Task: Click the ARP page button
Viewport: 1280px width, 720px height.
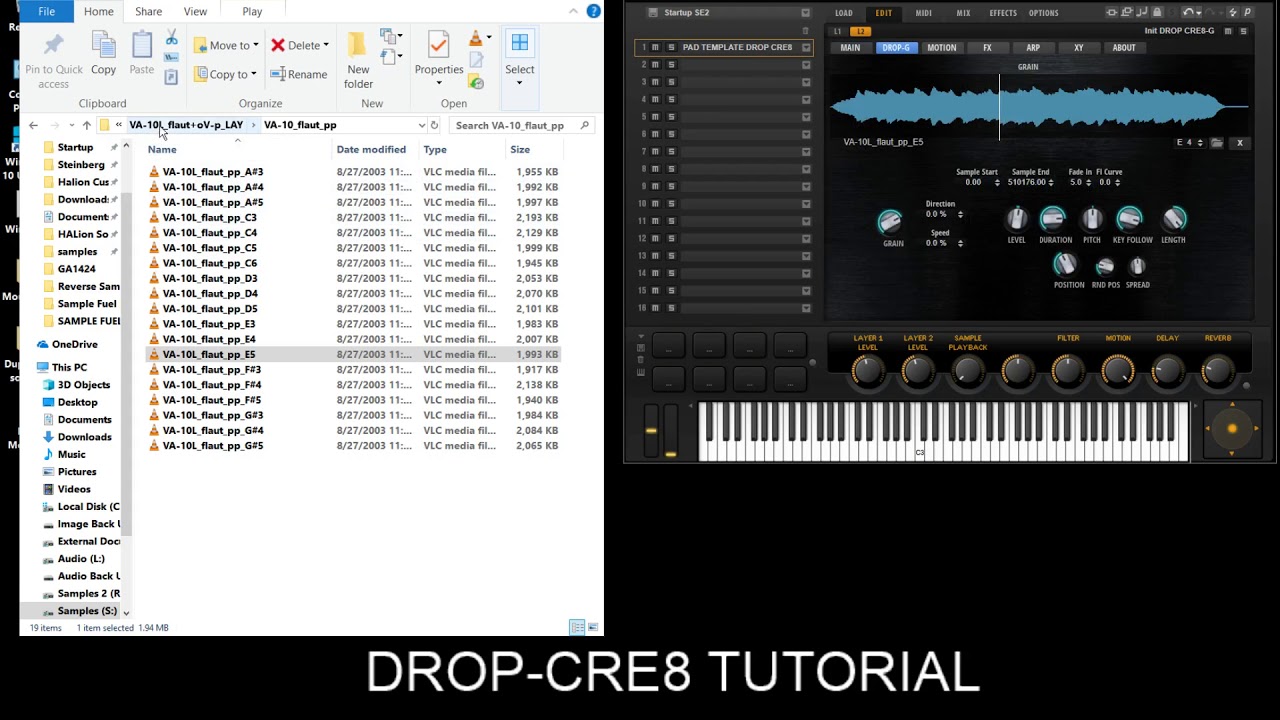Action: click(x=1033, y=48)
